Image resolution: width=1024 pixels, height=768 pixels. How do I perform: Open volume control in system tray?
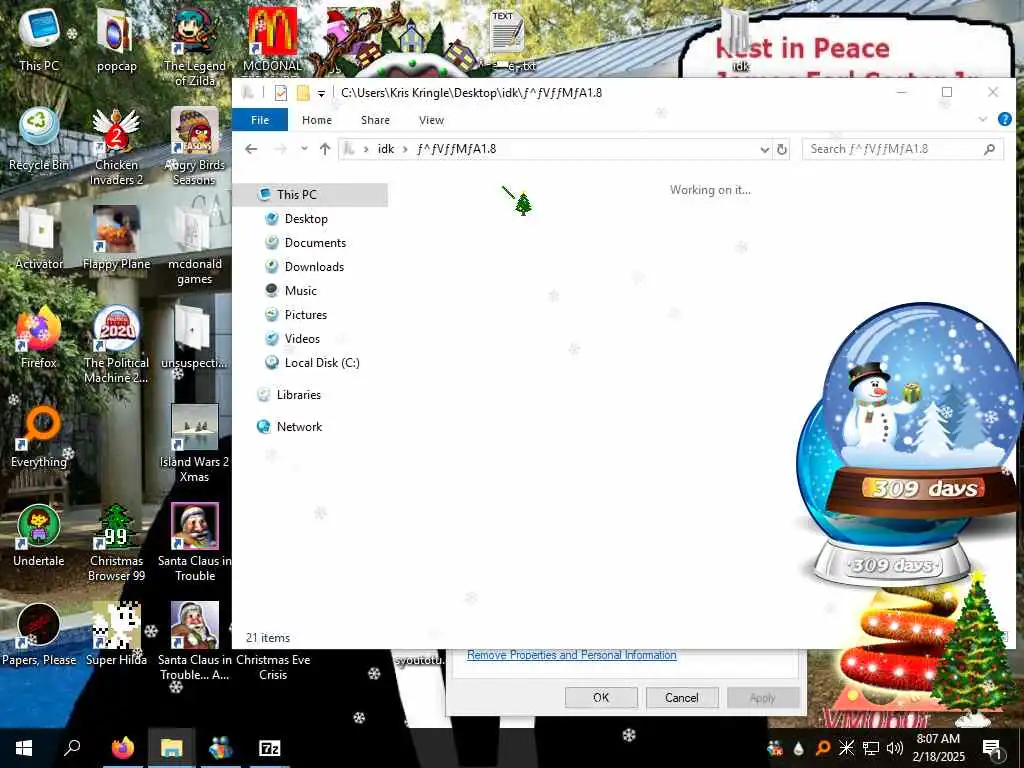point(895,748)
